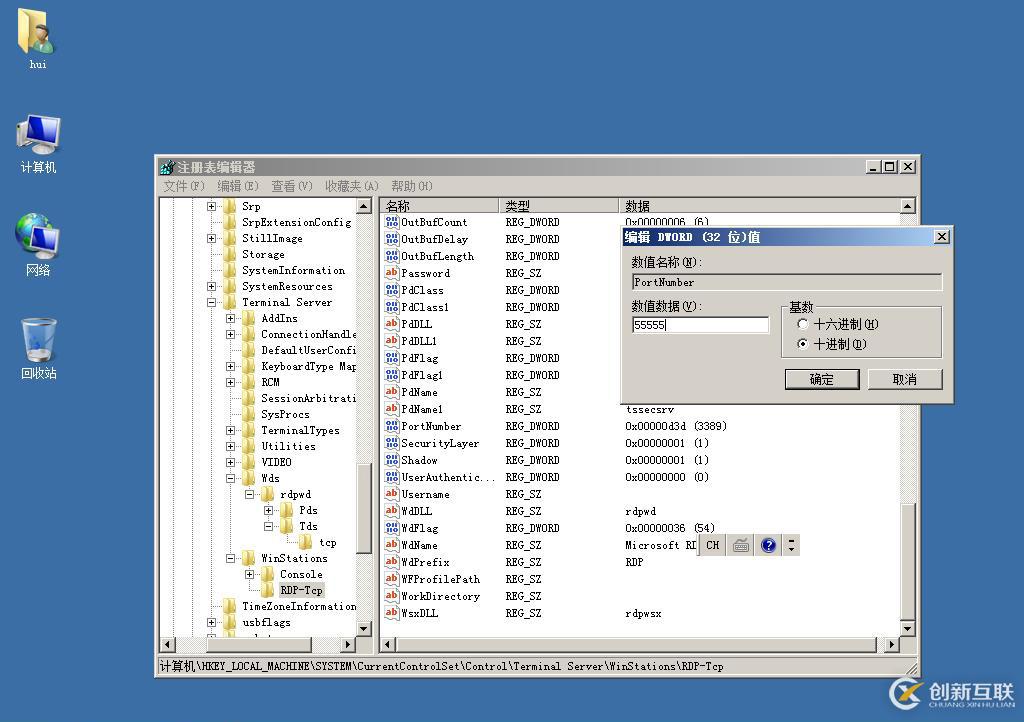
Task: Collapse the Terminal Server tree node
Action: (212, 302)
